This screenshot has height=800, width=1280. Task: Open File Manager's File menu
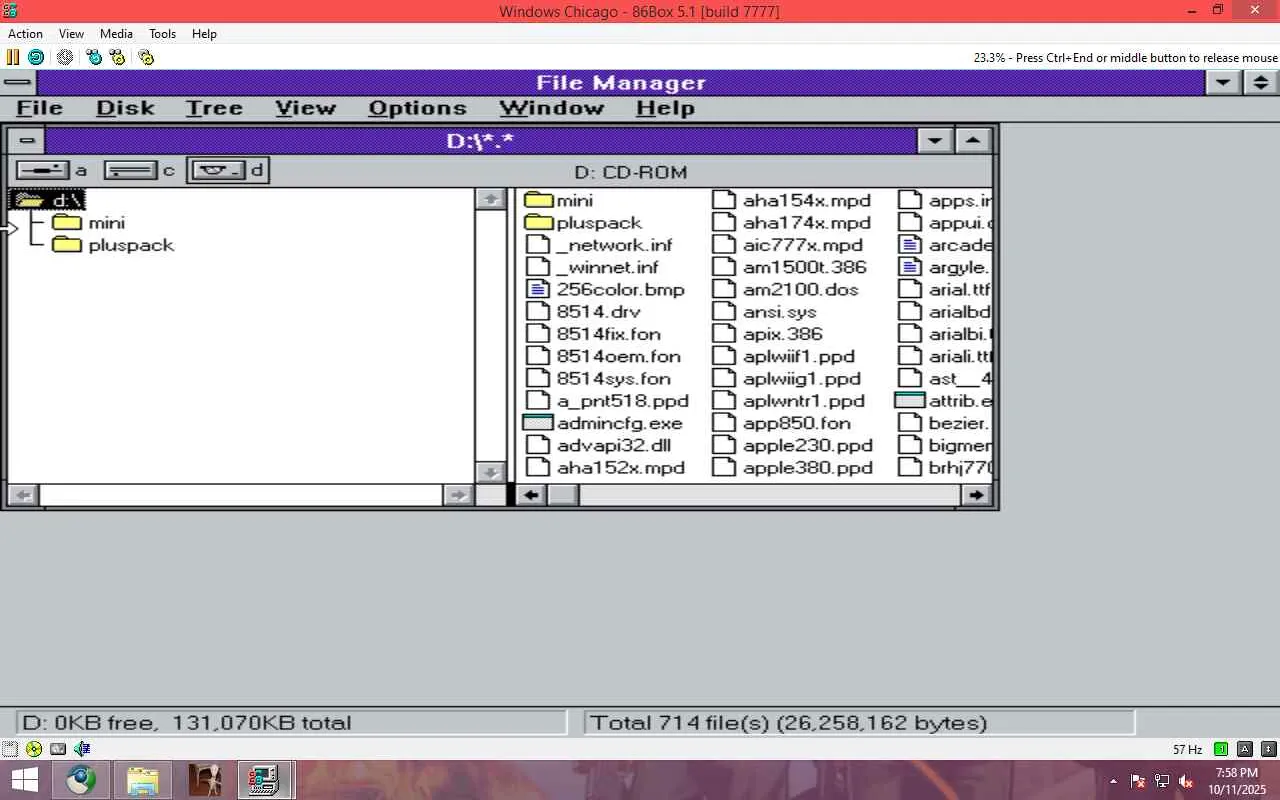[x=40, y=108]
